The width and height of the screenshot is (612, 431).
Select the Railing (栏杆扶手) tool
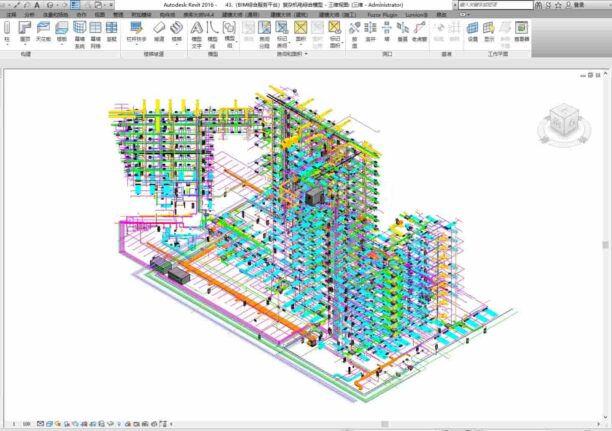click(x=136, y=31)
